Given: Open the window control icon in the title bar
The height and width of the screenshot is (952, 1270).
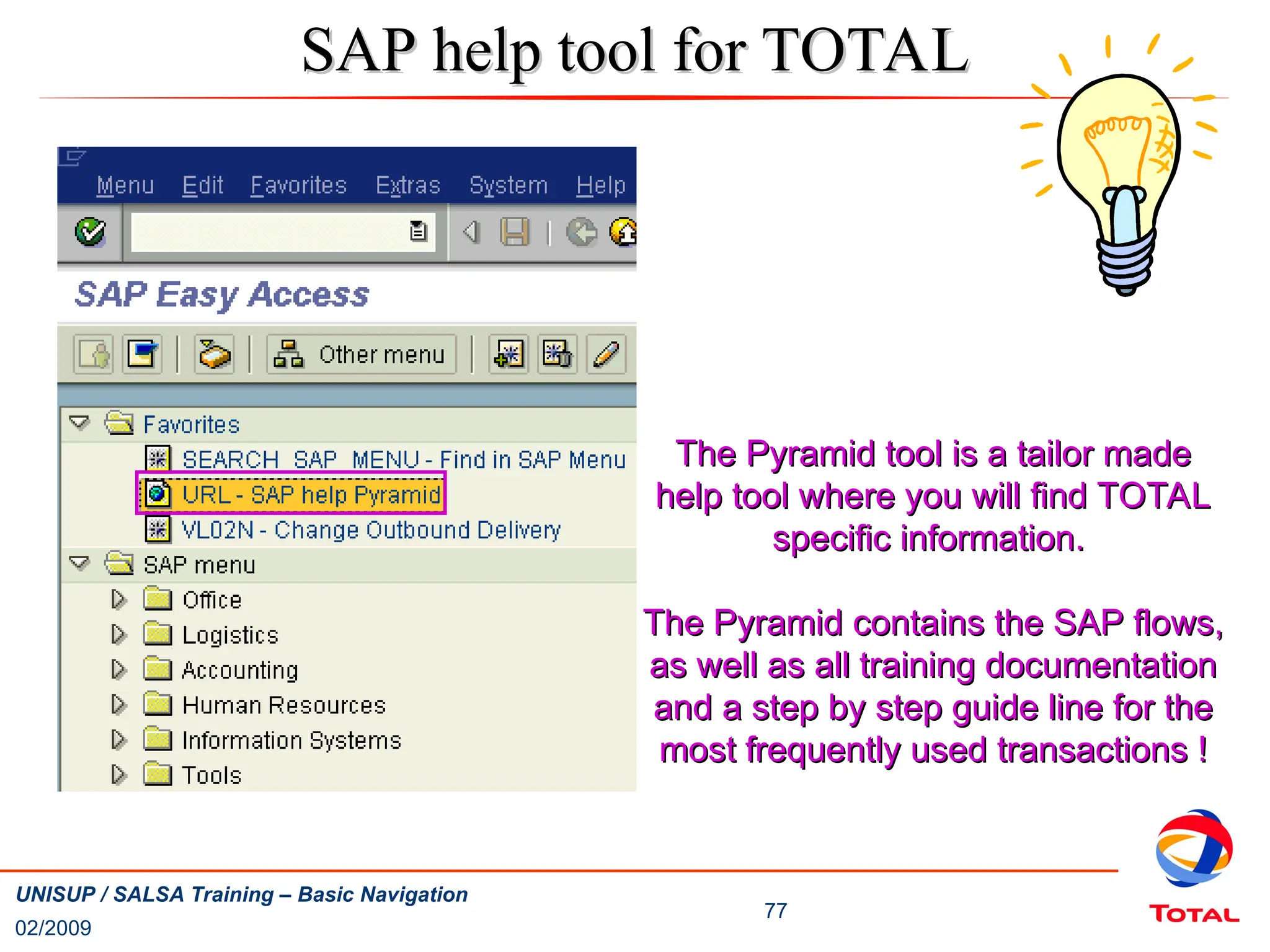Looking at the screenshot, I should pyautogui.click(x=71, y=157).
